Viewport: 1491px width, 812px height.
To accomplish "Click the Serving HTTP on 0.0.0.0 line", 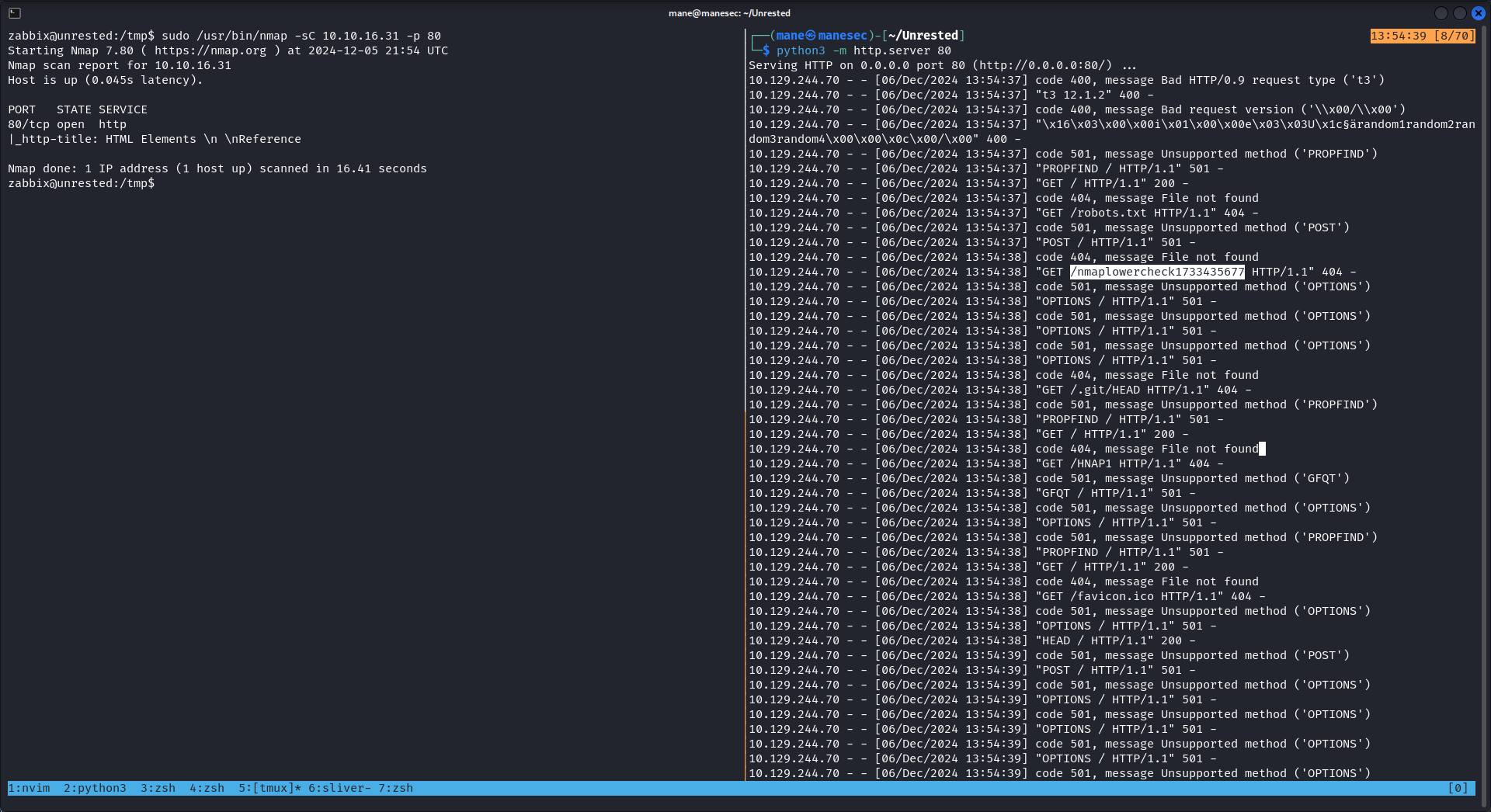I will pos(941,65).
